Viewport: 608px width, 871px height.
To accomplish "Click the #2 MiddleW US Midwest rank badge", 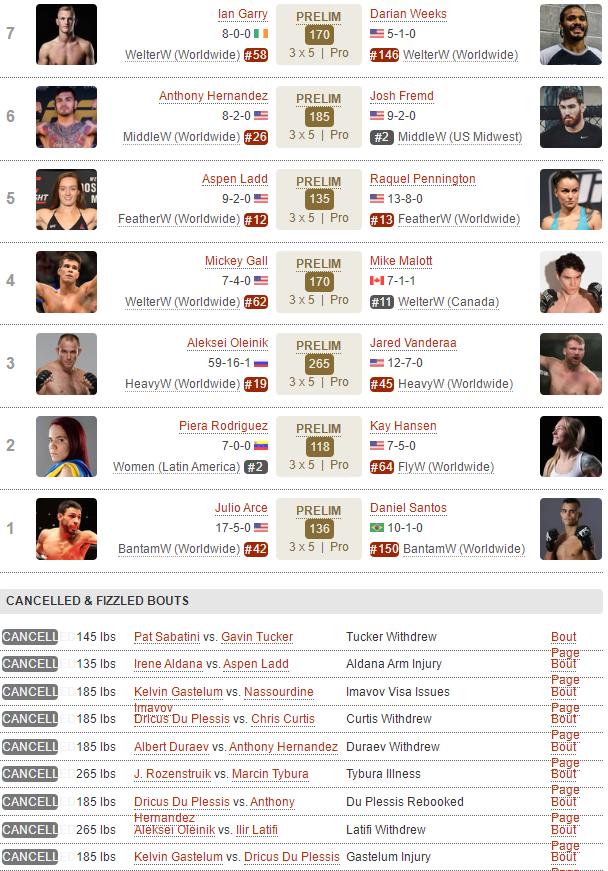I will (x=381, y=137).
